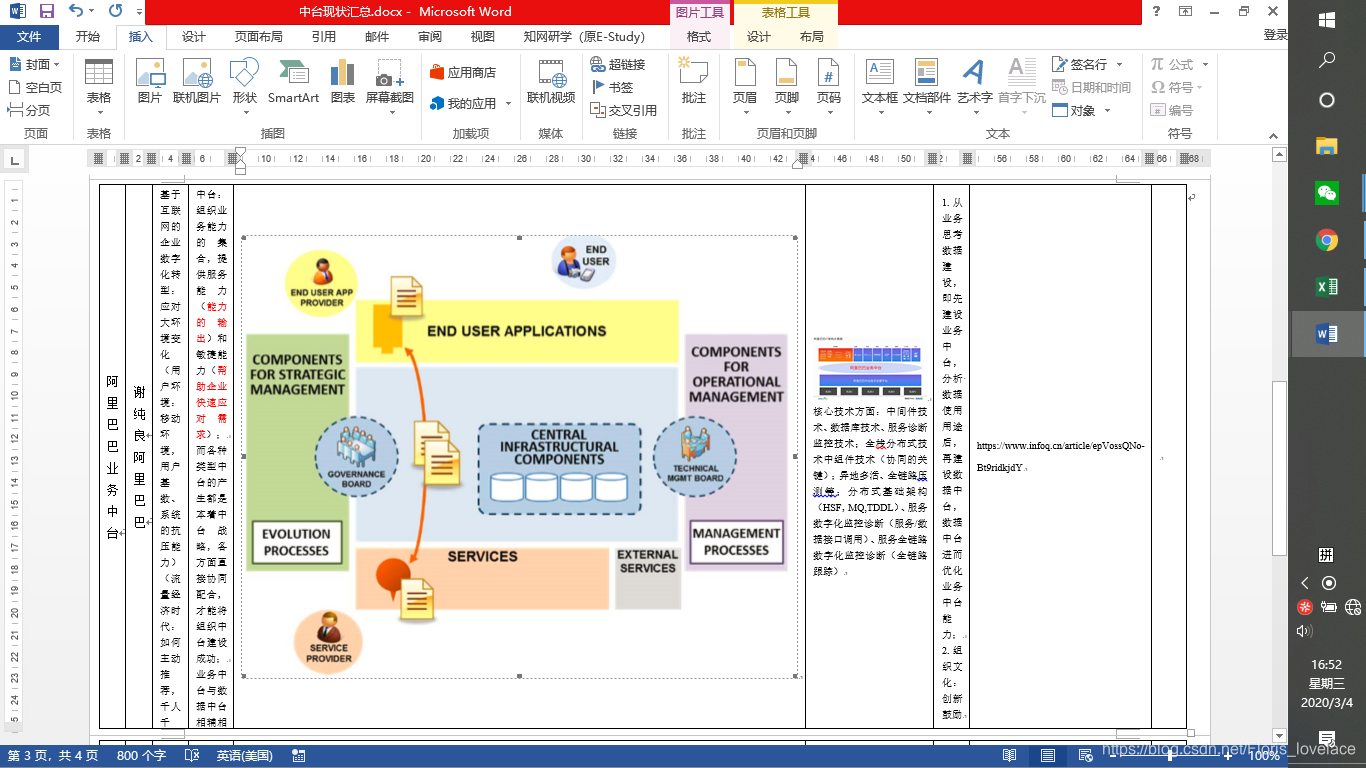Switch to Read Mode view in status bar
Viewport: 1366px width, 768px height.
click(1009, 756)
